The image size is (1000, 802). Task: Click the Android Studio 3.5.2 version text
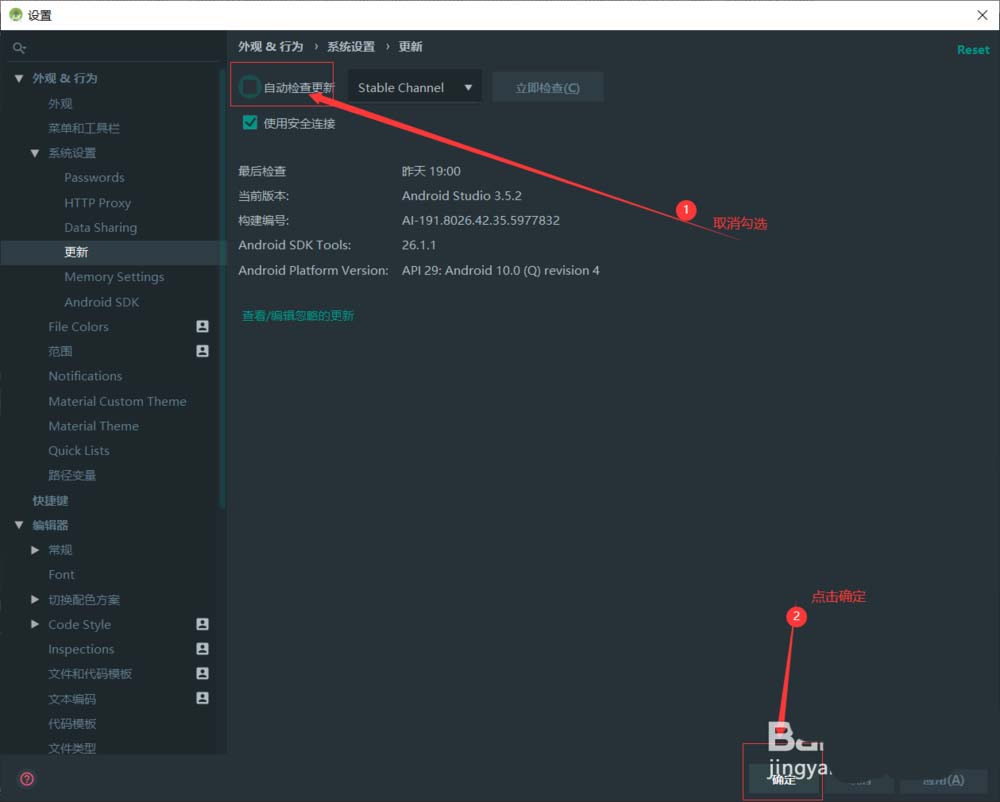(x=462, y=196)
